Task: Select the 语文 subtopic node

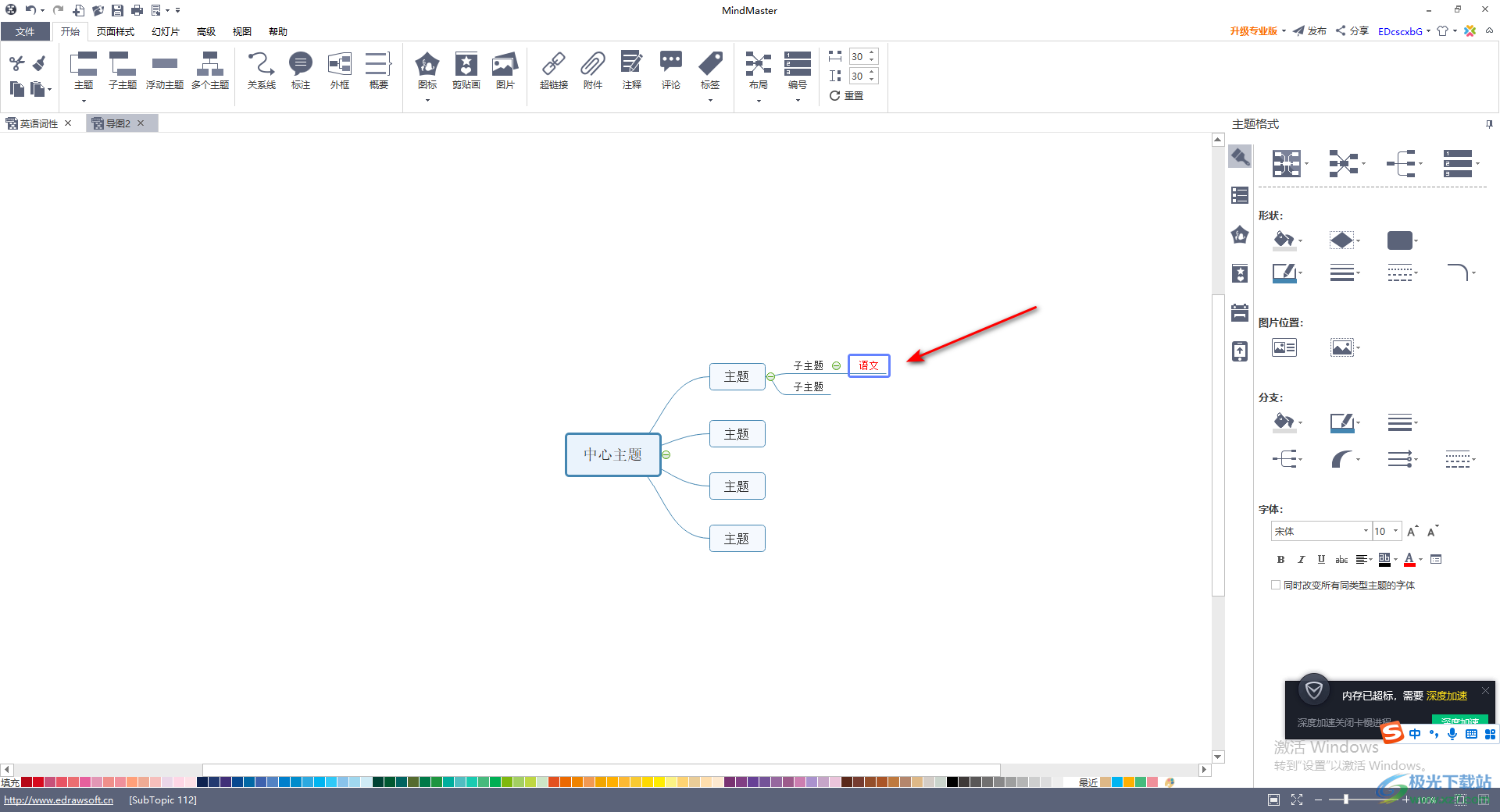Action: coord(869,365)
